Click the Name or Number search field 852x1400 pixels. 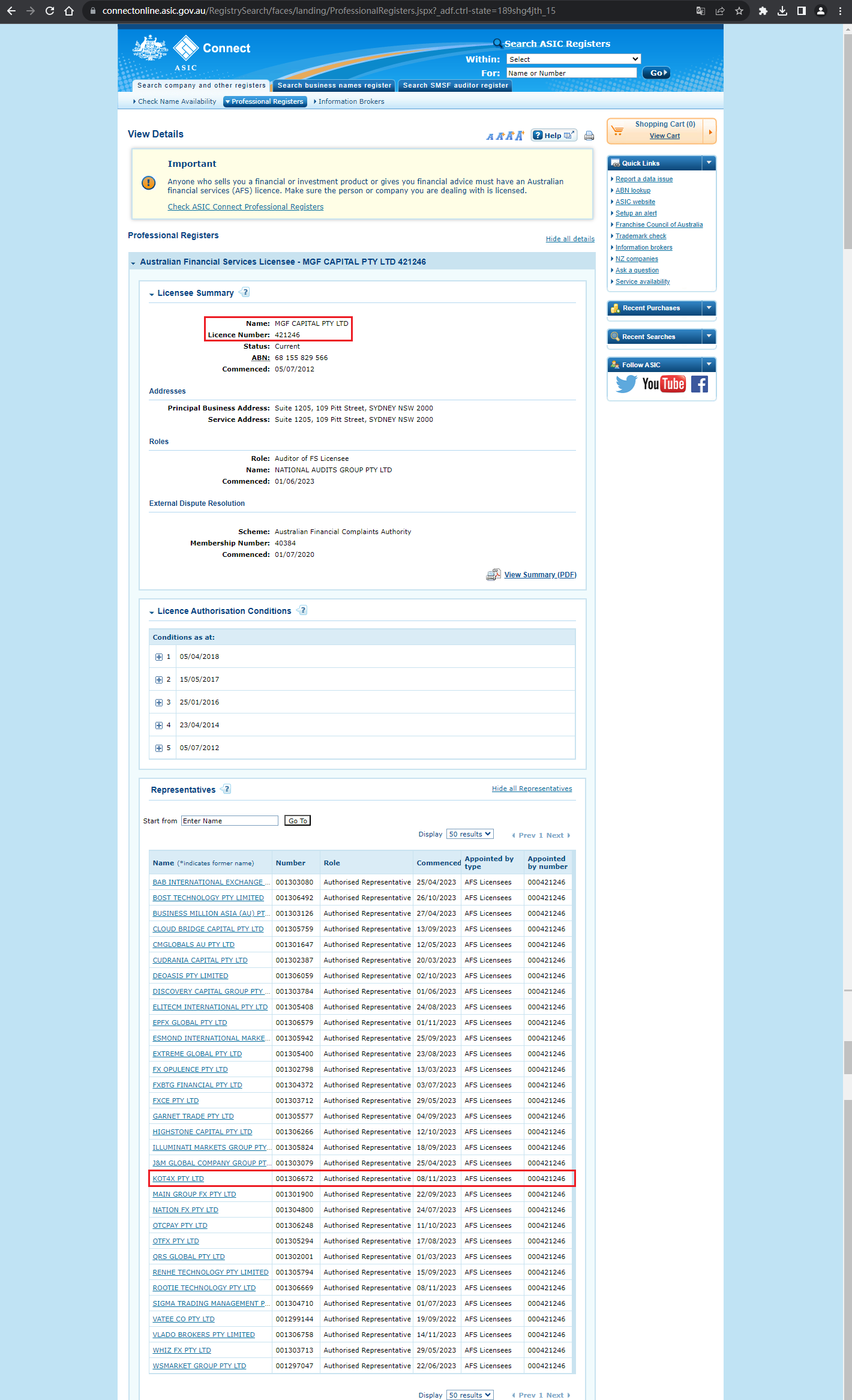tap(571, 73)
